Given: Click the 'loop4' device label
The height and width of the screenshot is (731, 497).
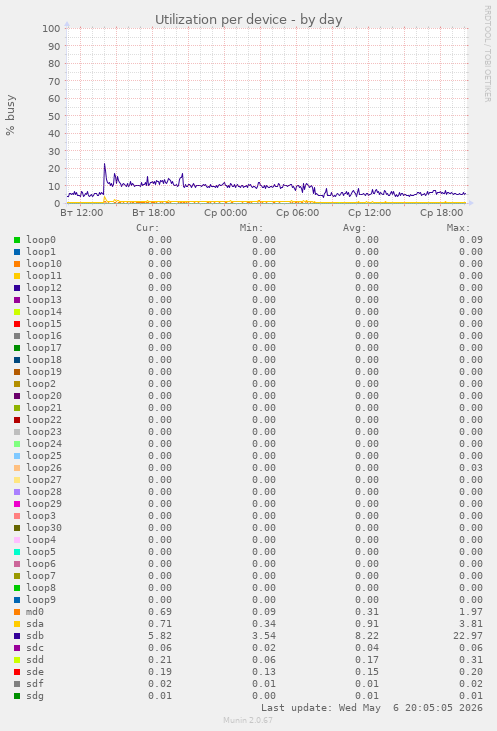Looking at the screenshot, I should [41, 540].
